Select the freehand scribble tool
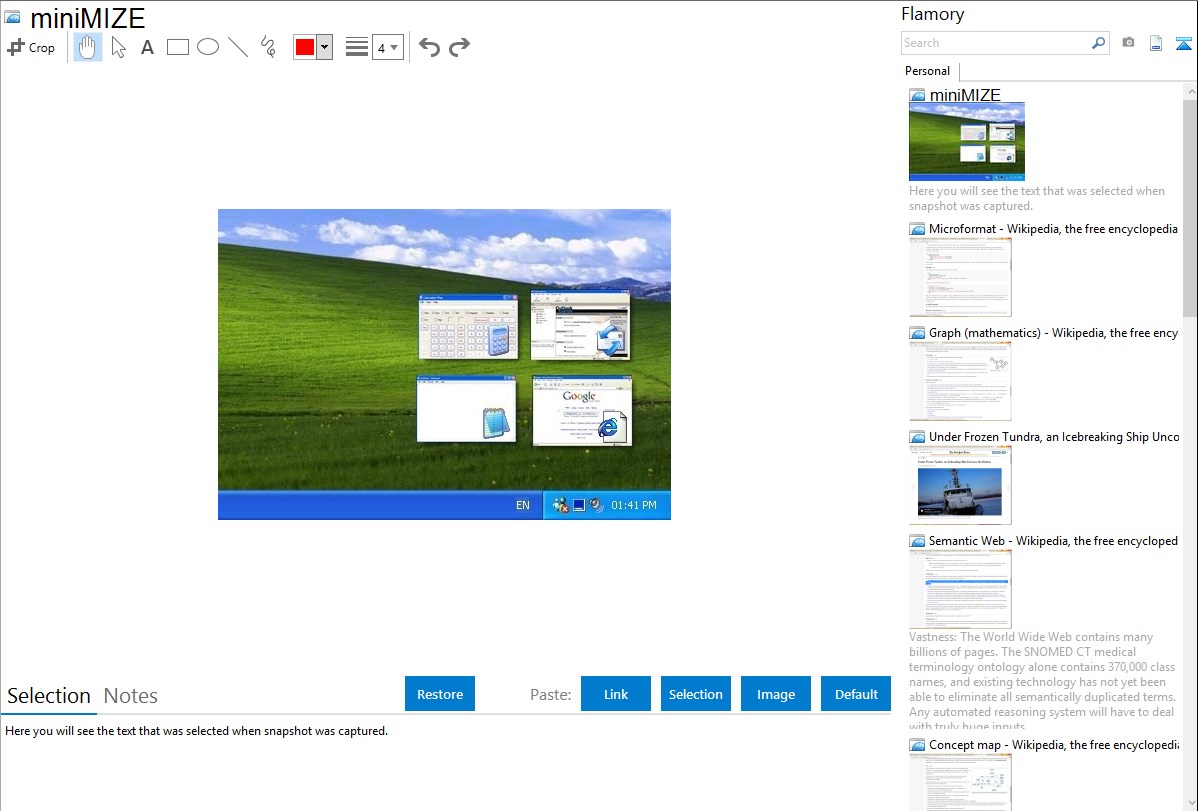 (x=268, y=47)
